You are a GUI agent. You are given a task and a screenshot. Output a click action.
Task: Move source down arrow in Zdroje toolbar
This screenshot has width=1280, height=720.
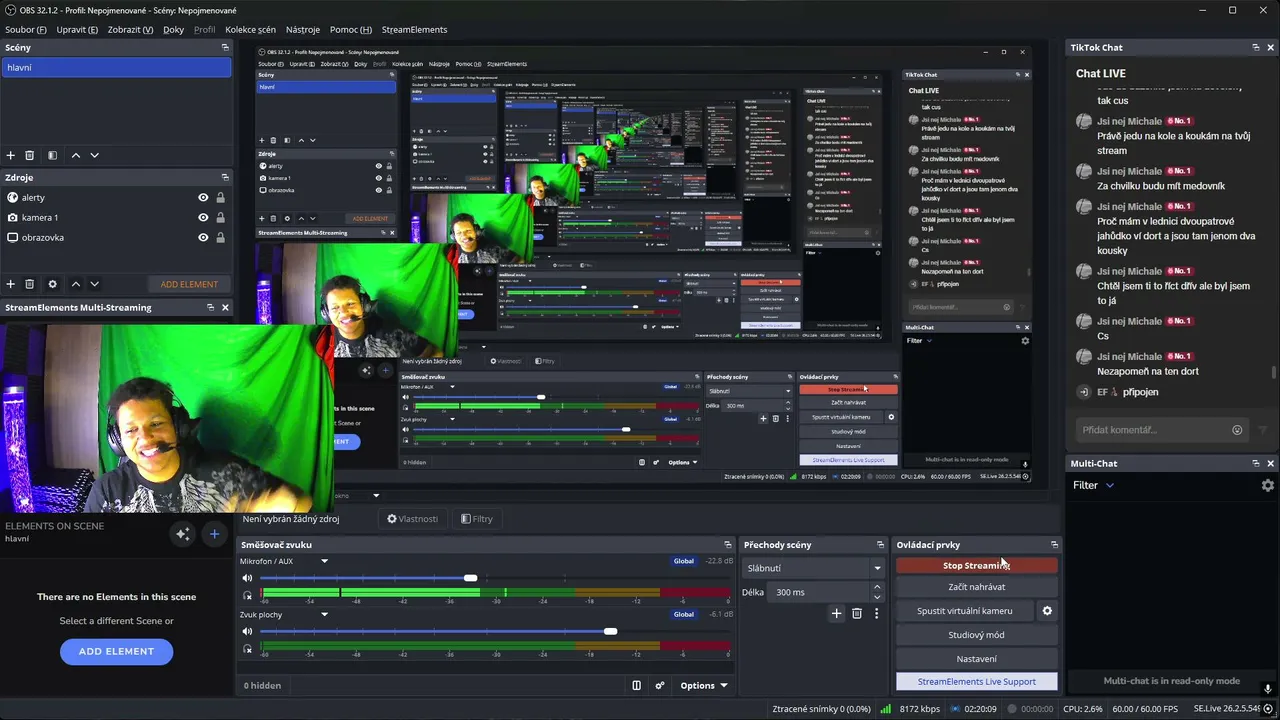(x=95, y=284)
